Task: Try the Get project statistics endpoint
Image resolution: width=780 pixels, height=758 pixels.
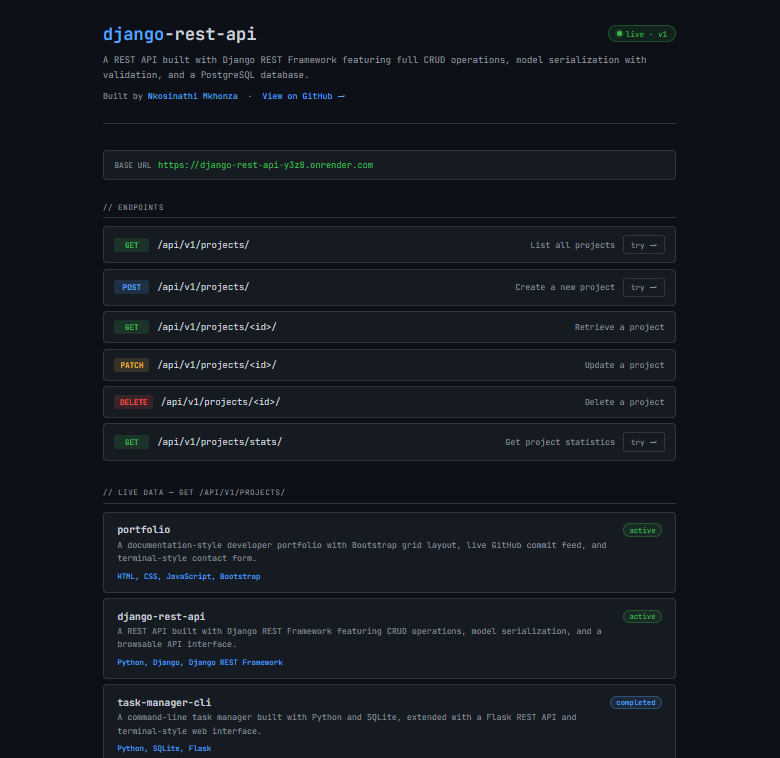Action: tap(644, 442)
